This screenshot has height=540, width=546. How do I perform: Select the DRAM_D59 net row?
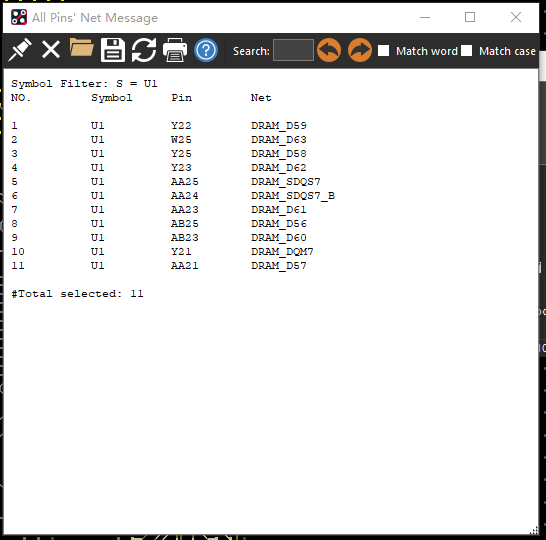(158, 126)
